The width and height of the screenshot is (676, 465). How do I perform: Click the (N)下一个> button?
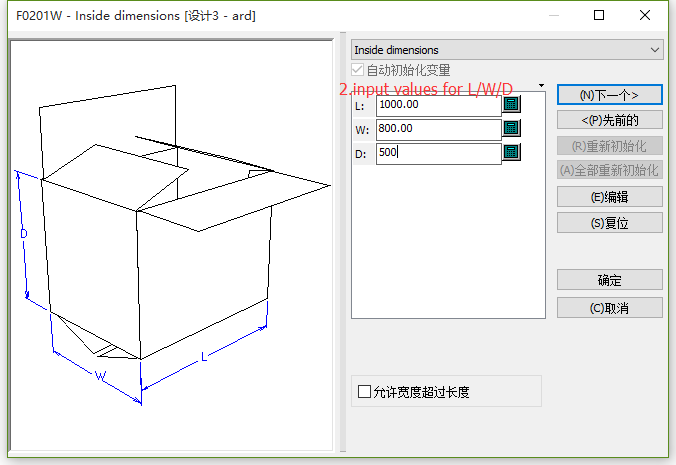point(609,95)
